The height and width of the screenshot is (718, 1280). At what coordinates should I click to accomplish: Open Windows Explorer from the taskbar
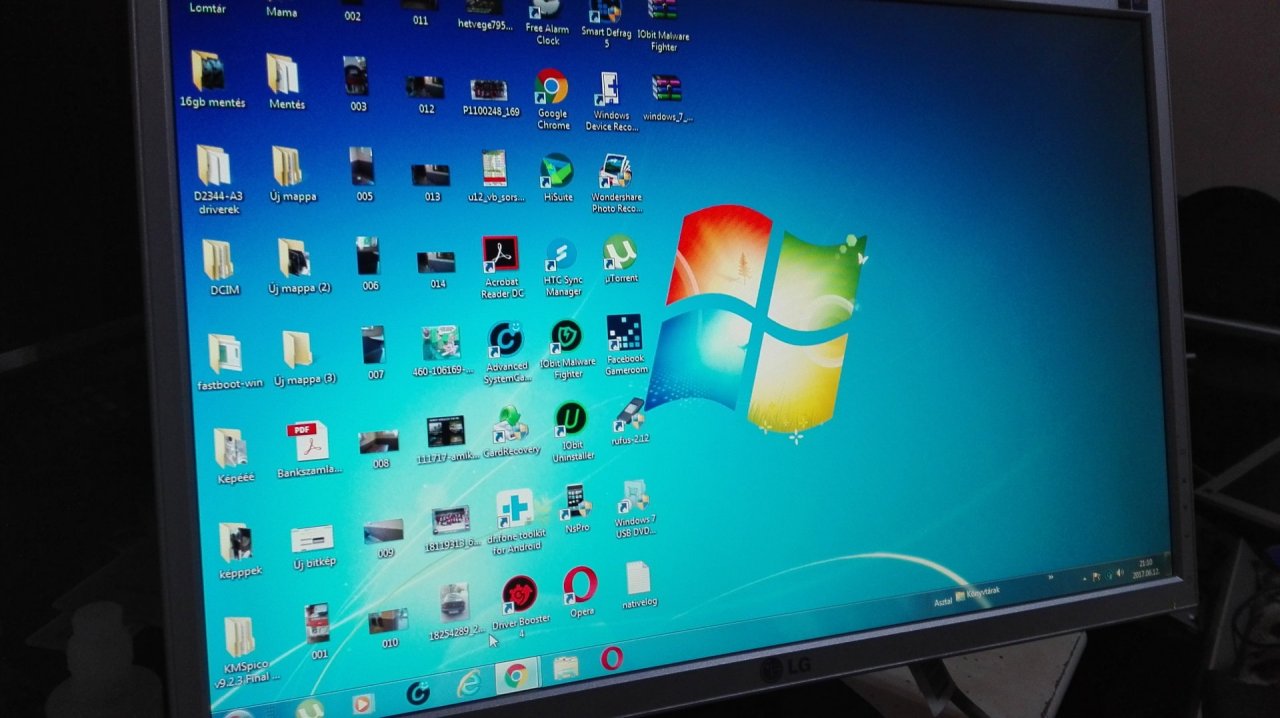(x=566, y=668)
